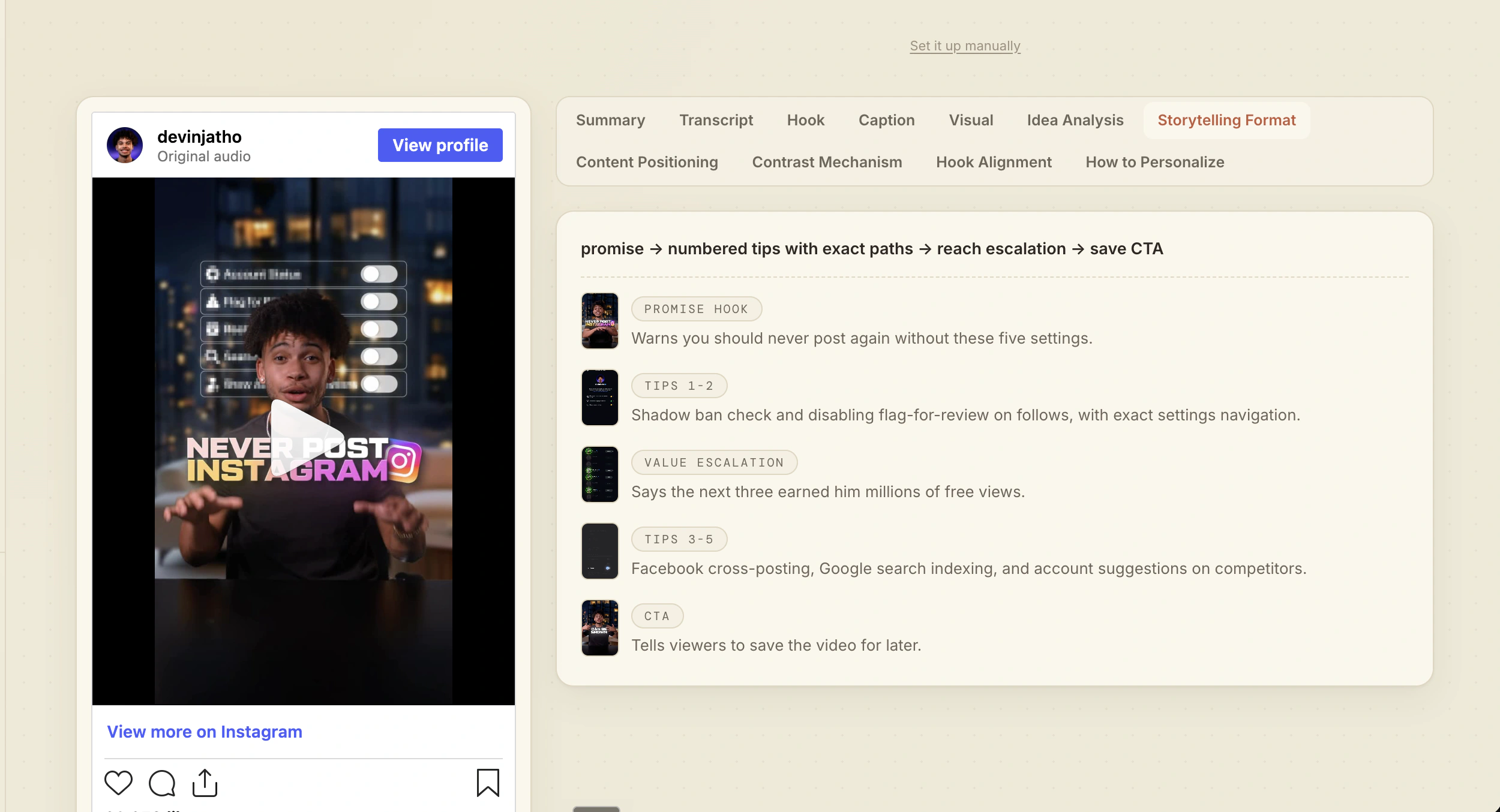
Task: Open devinjatho's profile avatar
Action: (x=125, y=145)
